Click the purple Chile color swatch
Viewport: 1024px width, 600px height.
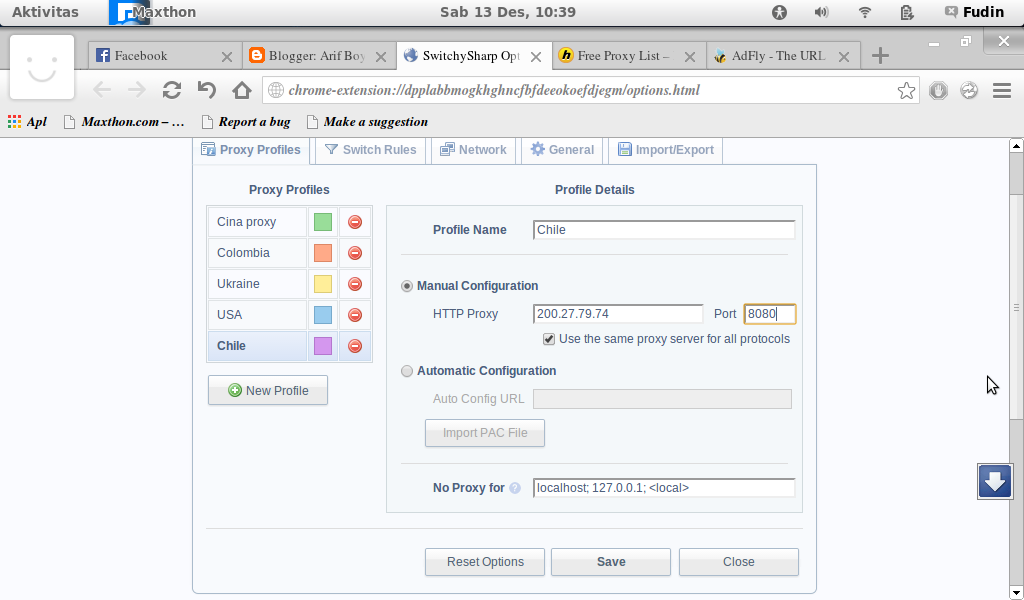(323, 346)
